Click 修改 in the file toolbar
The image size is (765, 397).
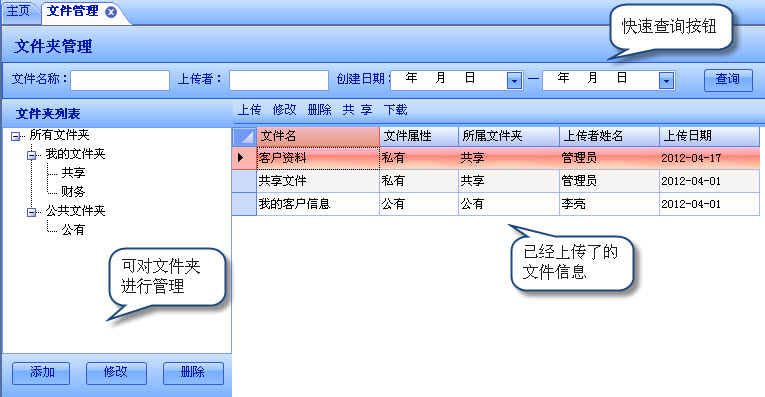(x=284, y=110)
